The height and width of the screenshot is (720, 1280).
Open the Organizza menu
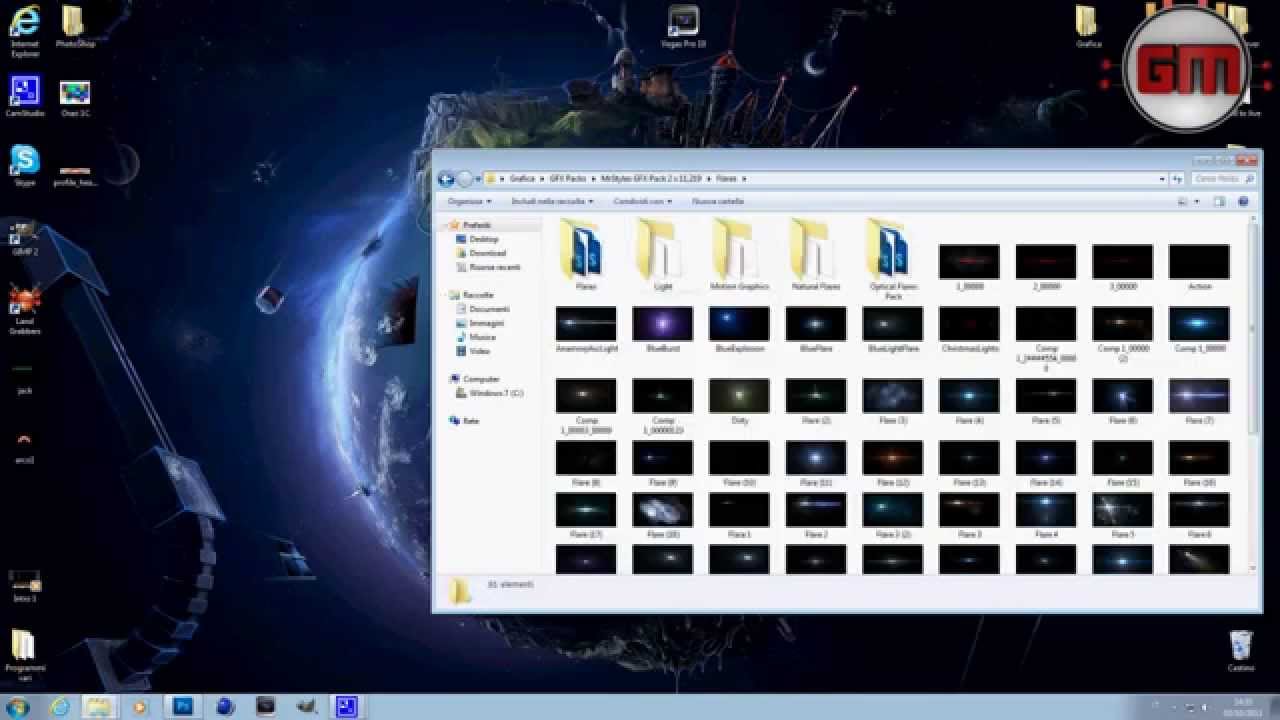[x=469, y=201]
